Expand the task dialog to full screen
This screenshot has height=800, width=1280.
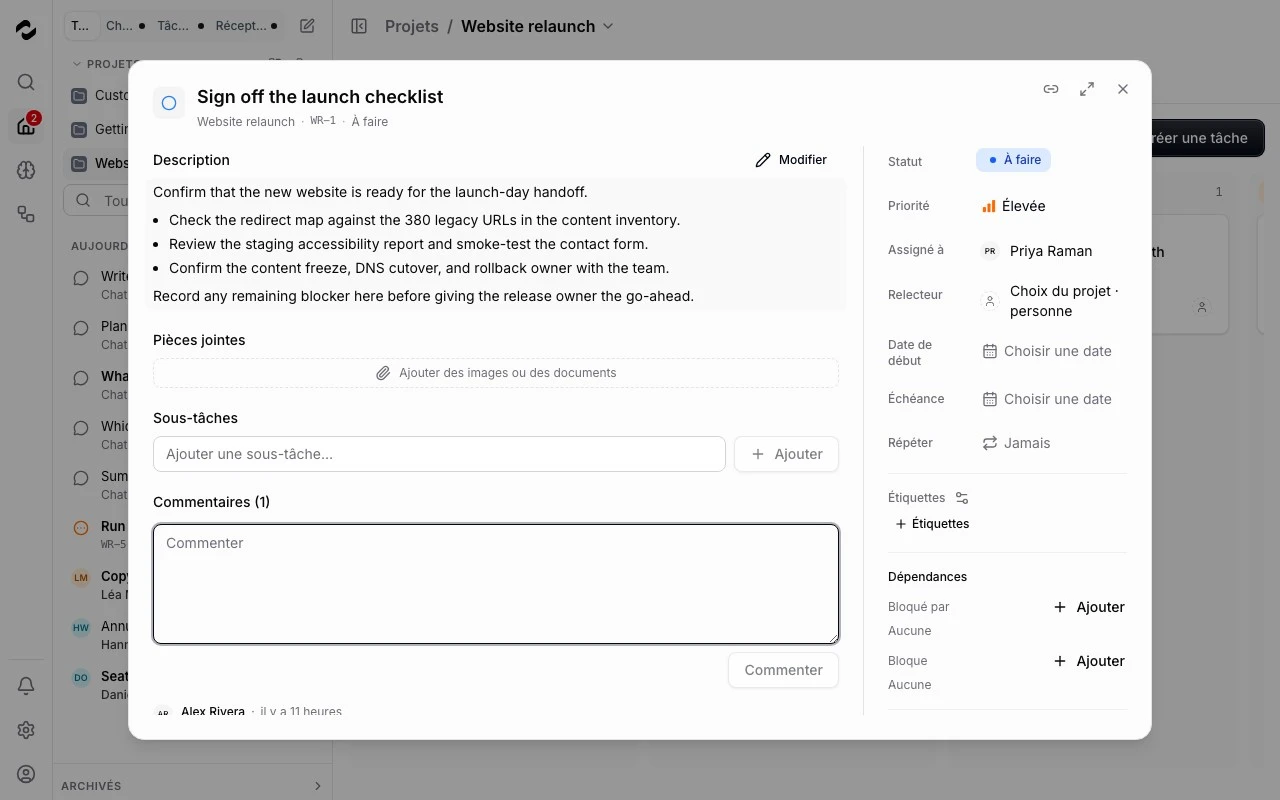(1087, 89)
